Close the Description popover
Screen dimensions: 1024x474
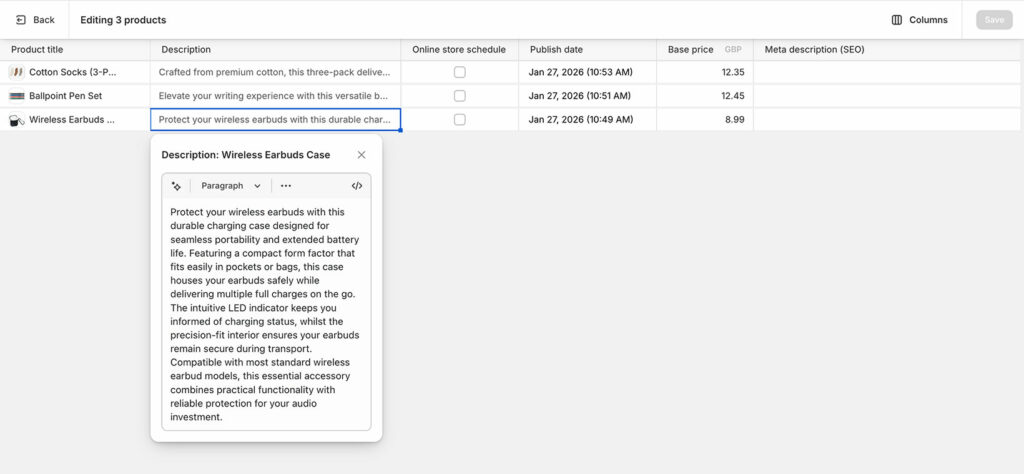[x=361, y=155]
